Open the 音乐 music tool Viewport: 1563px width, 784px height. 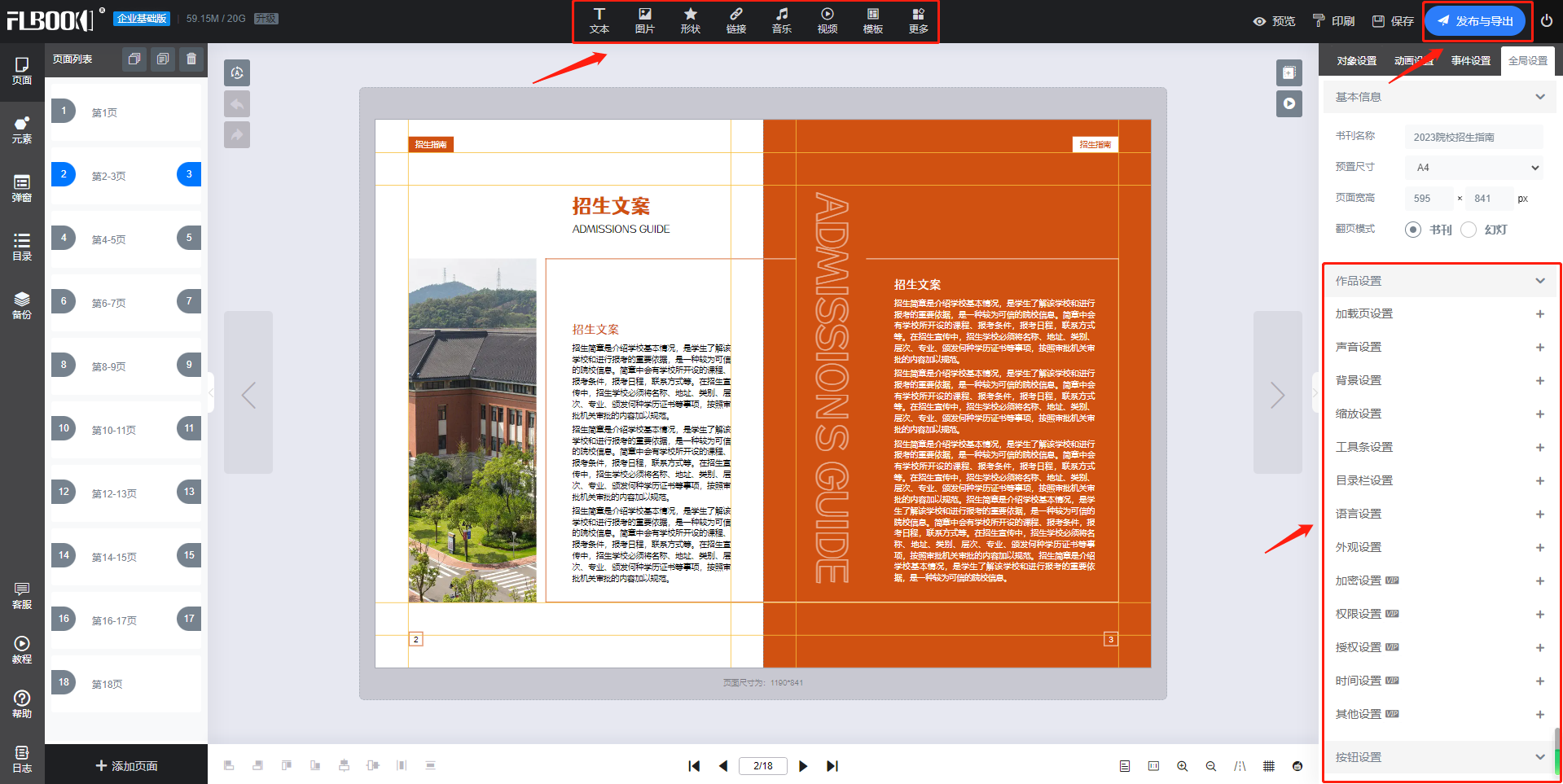tap(782, 21)
